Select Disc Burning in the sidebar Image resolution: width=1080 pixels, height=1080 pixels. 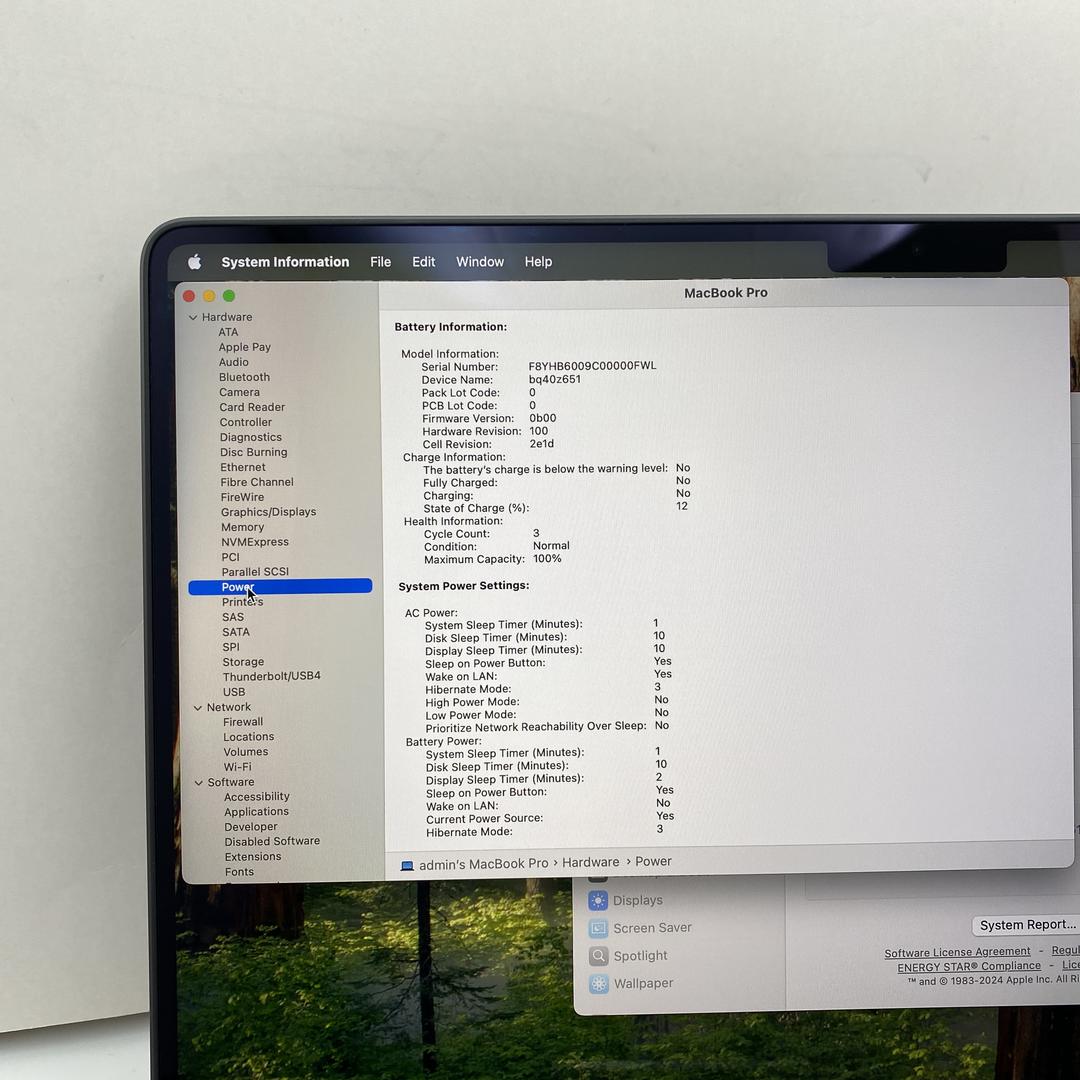click(x=253, y=453)
